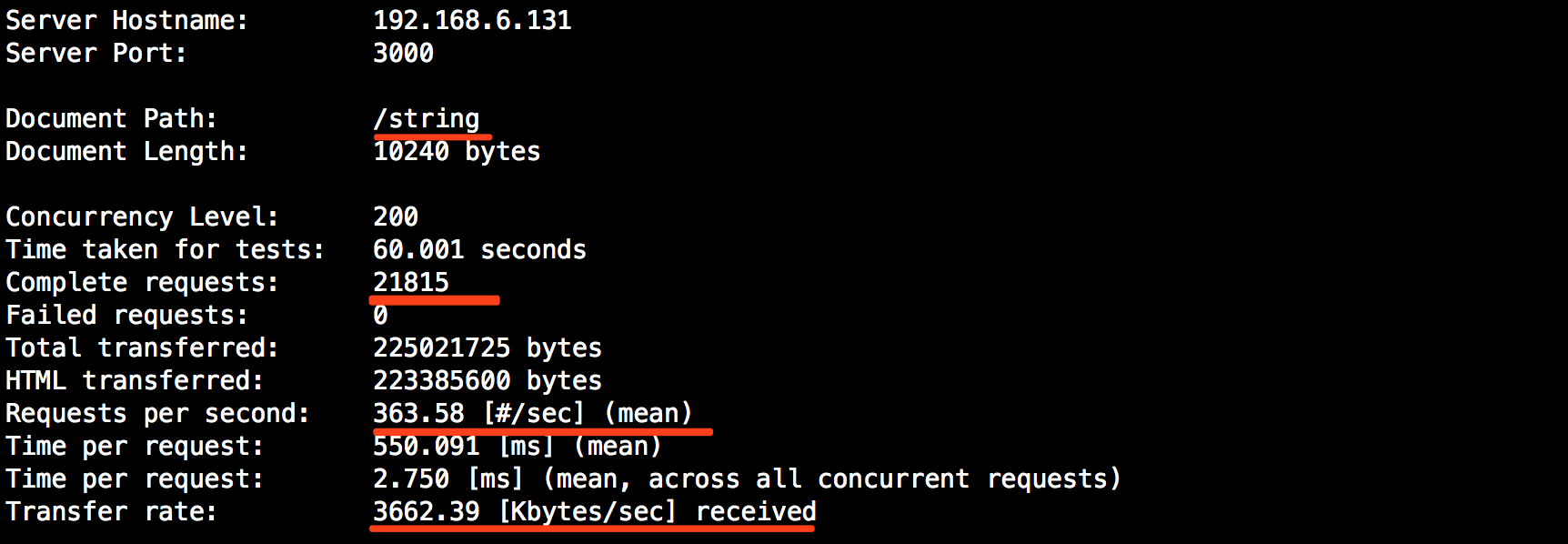Click the Failed requests label
Viewport: 1568px width, 544px height.
click(x=126, y=315)
